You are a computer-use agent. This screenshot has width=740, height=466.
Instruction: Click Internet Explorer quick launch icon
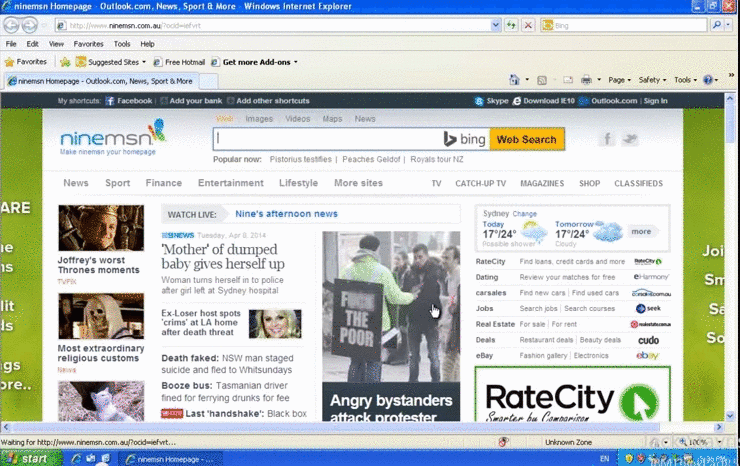point(76,458)
